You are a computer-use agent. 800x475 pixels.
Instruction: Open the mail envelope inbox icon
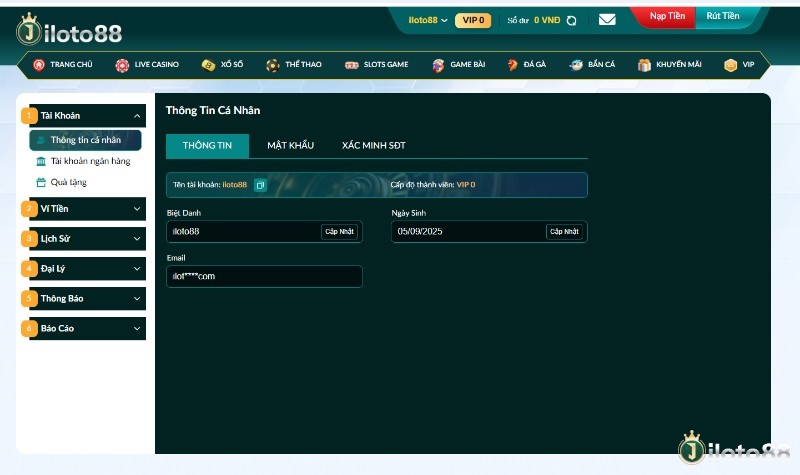click(607, 20)
